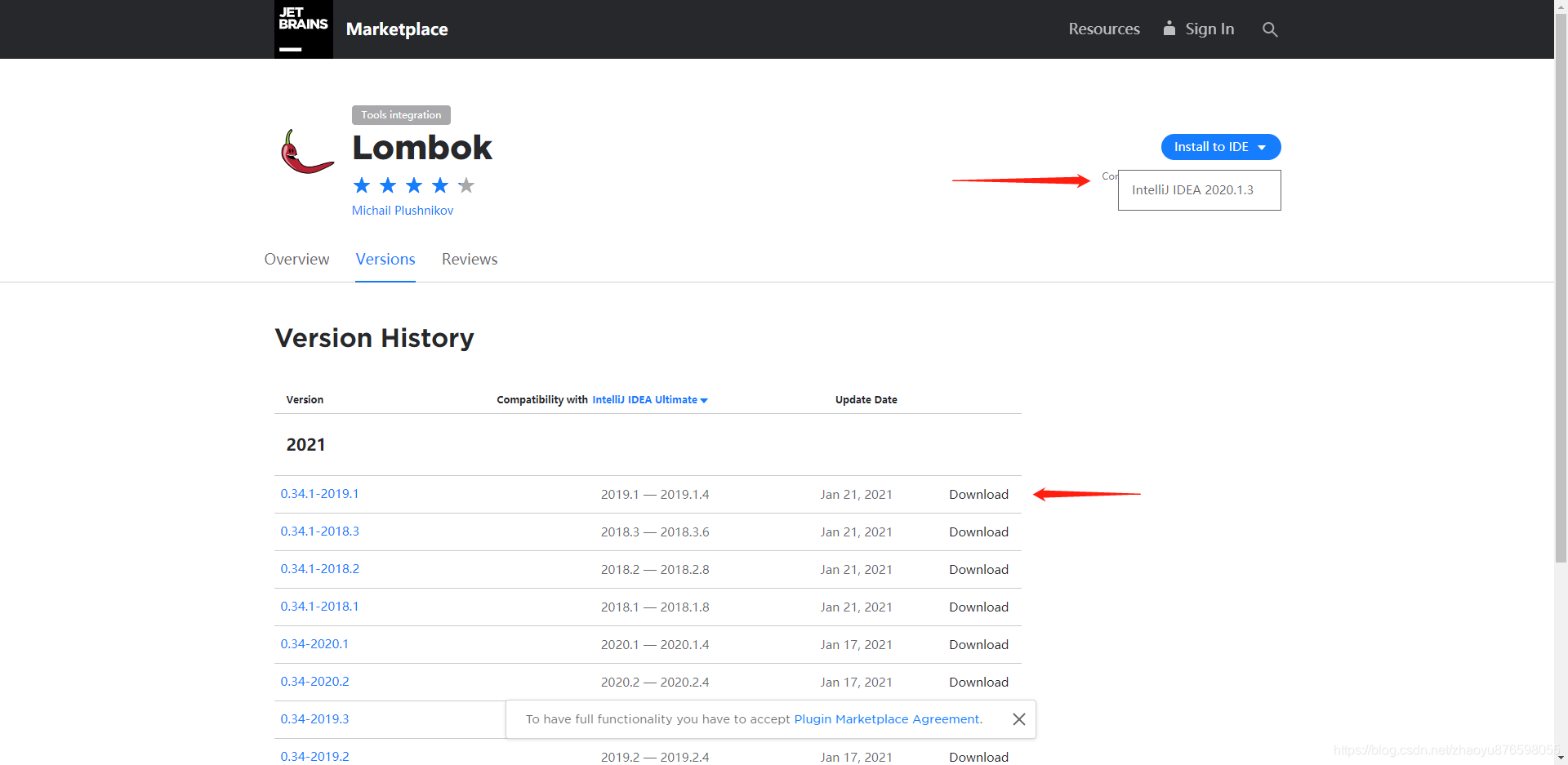The height and width of the screenshot is (765, 1568).
Task: Open IntelliJ IDEA Ultimate compatibility dropdown
Action: tap(650, 400)
